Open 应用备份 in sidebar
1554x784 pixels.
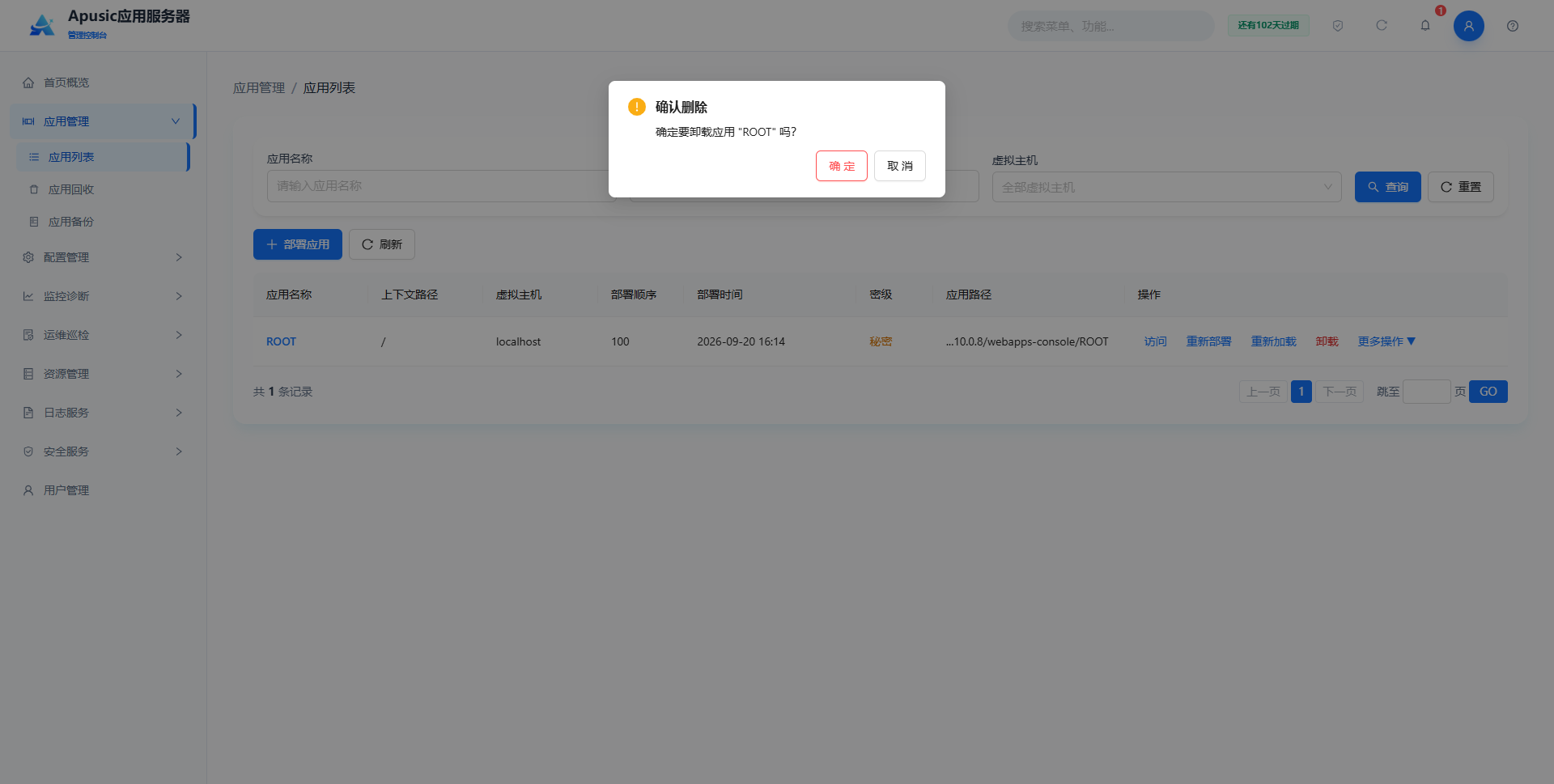click(103, 222)
